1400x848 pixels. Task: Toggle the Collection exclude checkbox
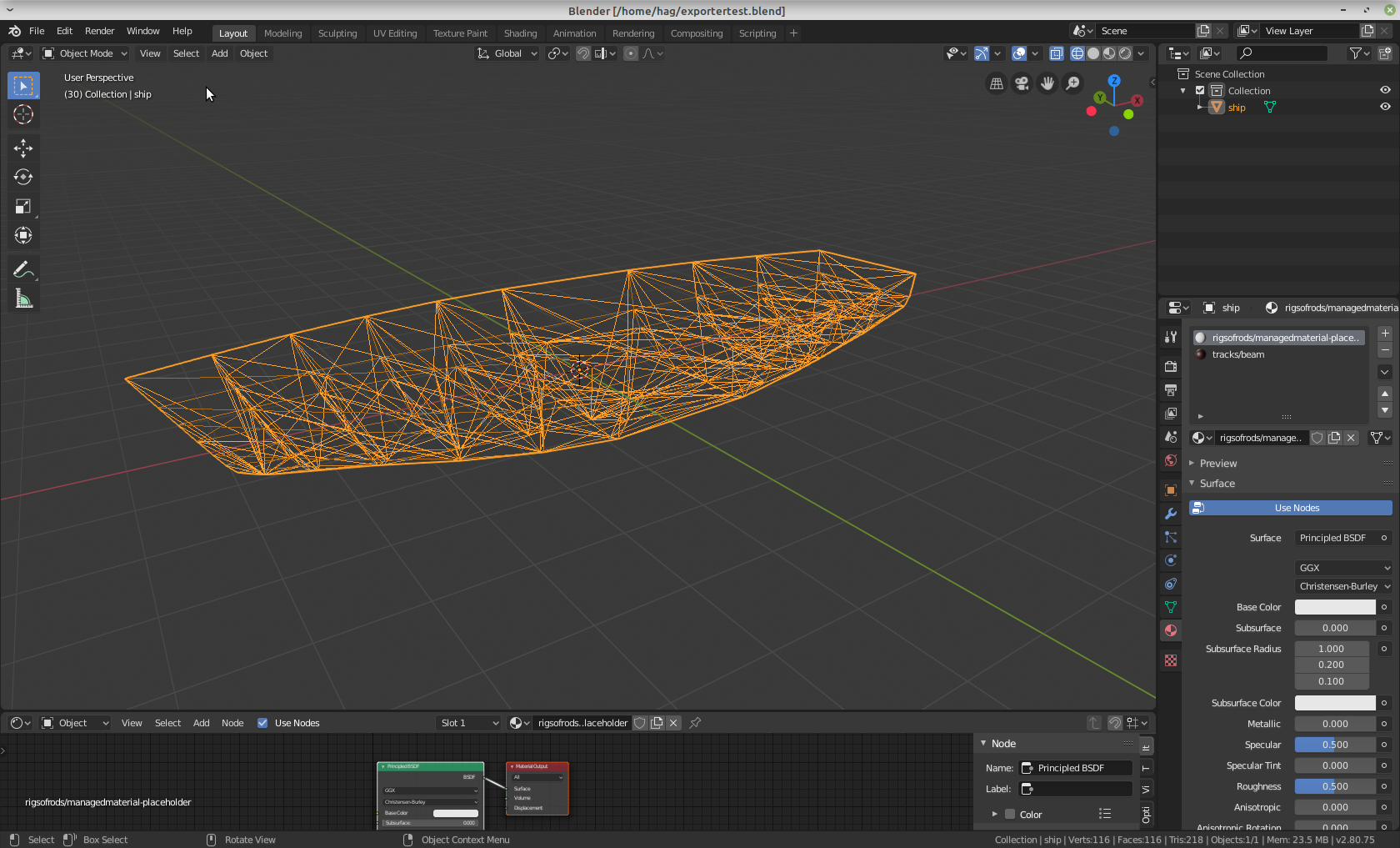1200,91
